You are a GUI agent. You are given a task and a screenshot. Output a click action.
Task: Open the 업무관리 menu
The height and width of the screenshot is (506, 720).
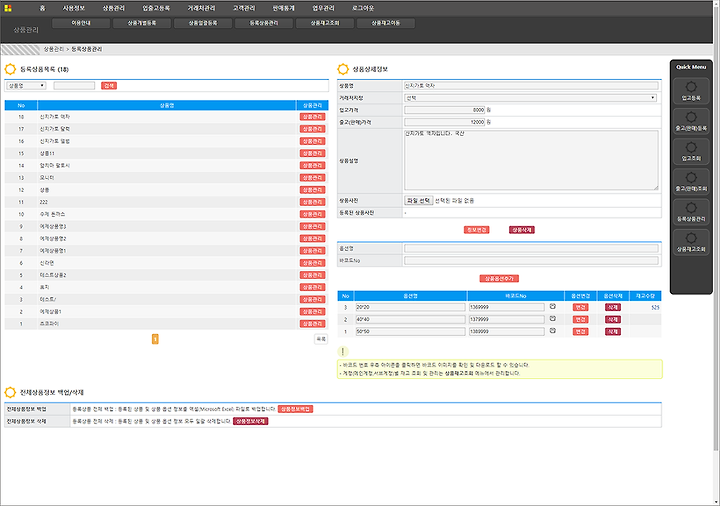323,8
